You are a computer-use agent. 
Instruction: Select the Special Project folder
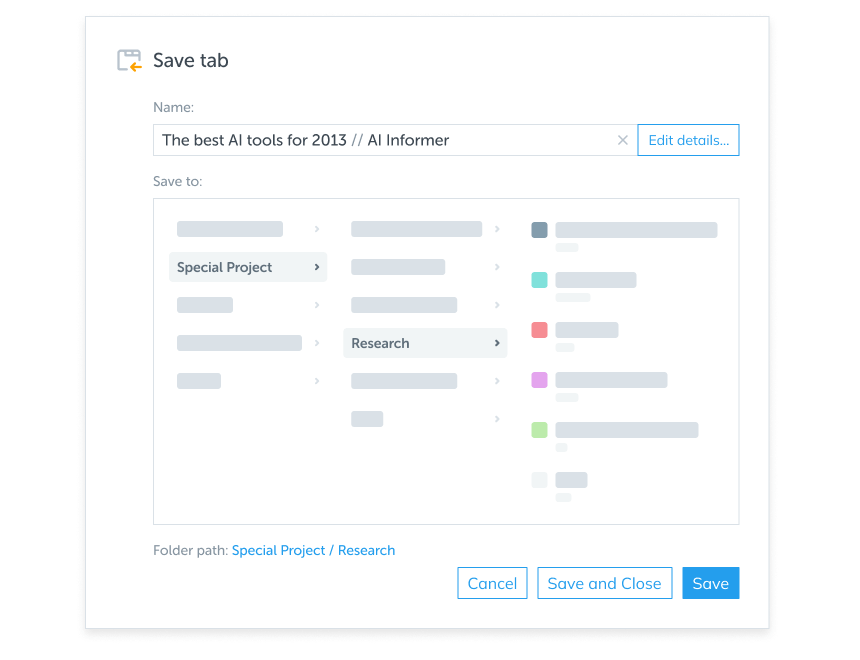point(225,267)
